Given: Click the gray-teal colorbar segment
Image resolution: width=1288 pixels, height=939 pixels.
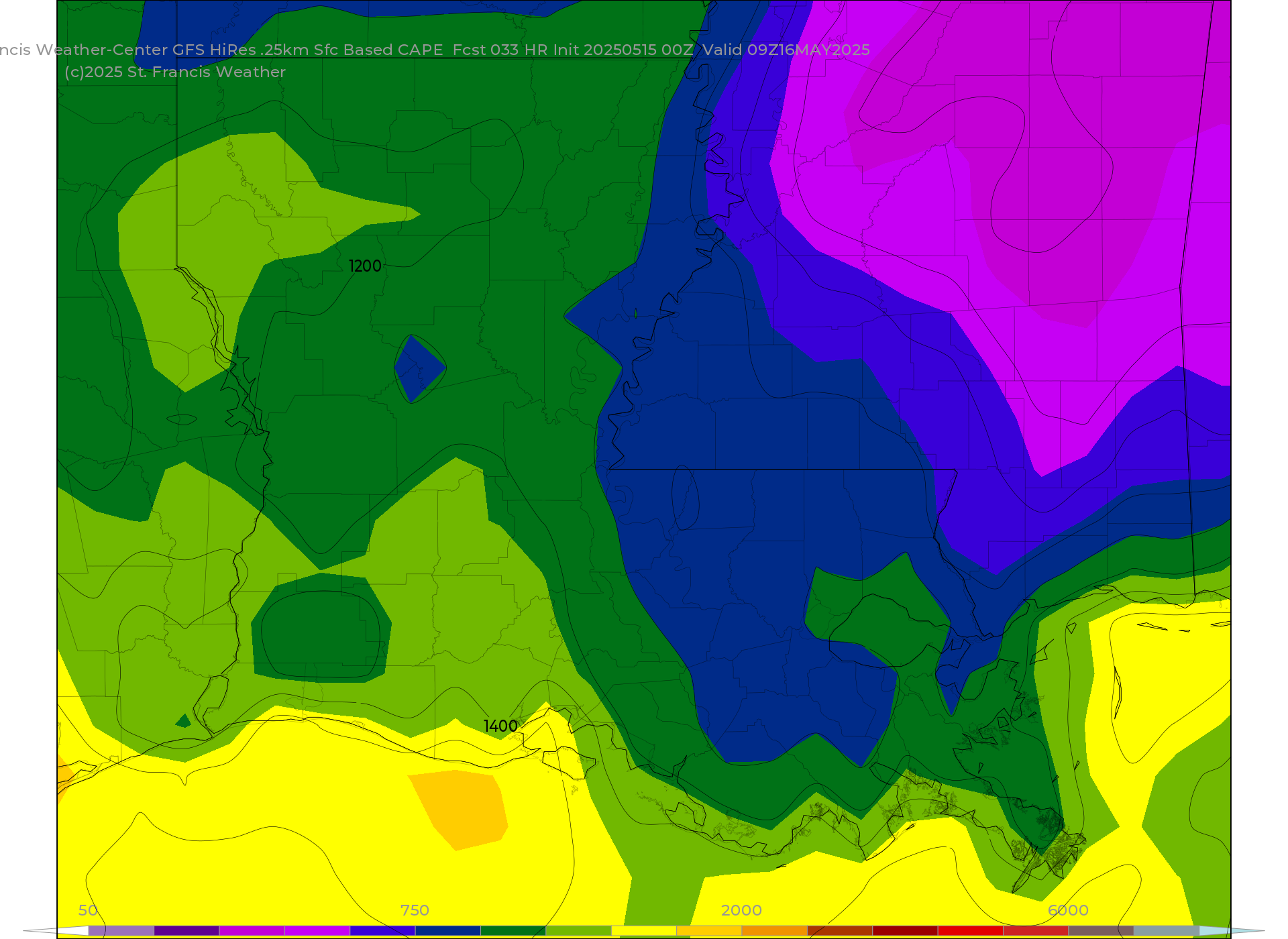Looking at the screenshot, I should coord(1166,931).
